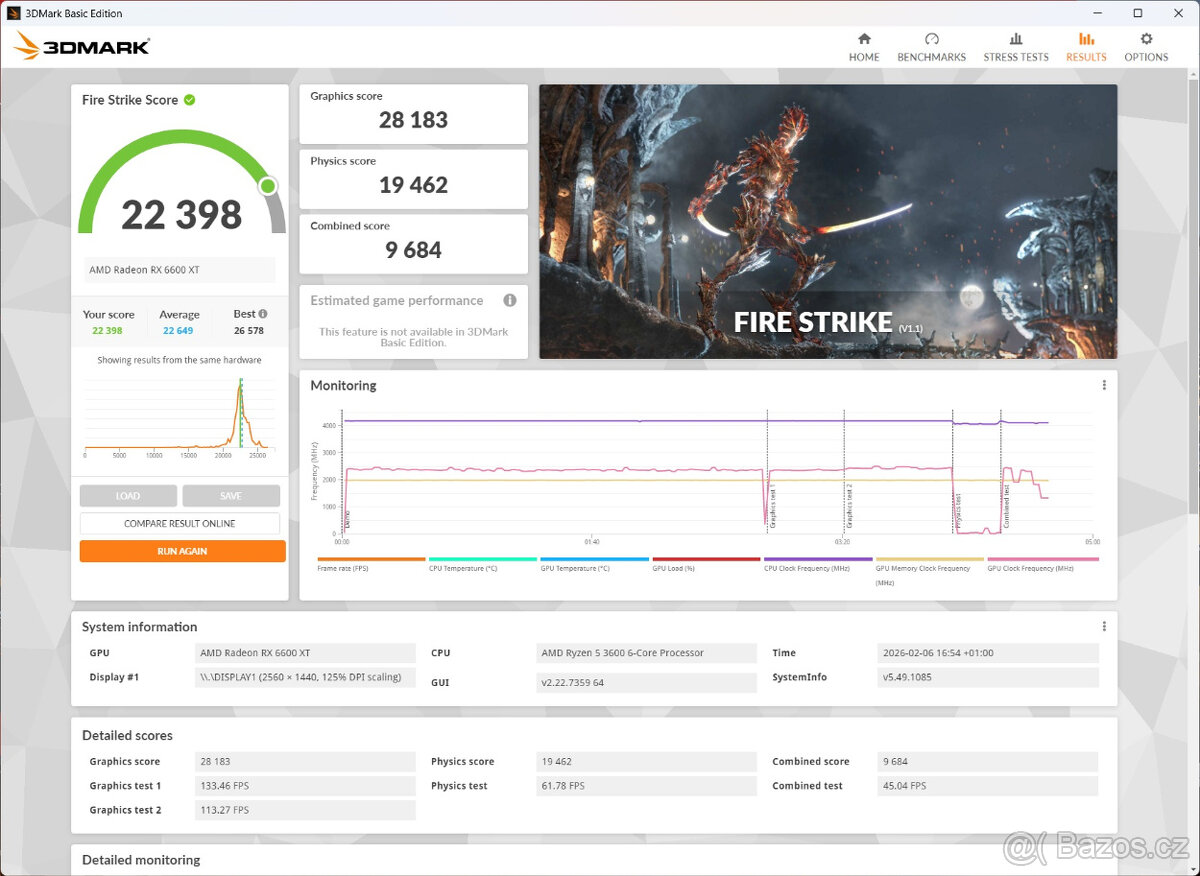Viewport: 1200px width, 876px height.
Task: Open the System information three-dot menu
Action: pos(1104,625)
